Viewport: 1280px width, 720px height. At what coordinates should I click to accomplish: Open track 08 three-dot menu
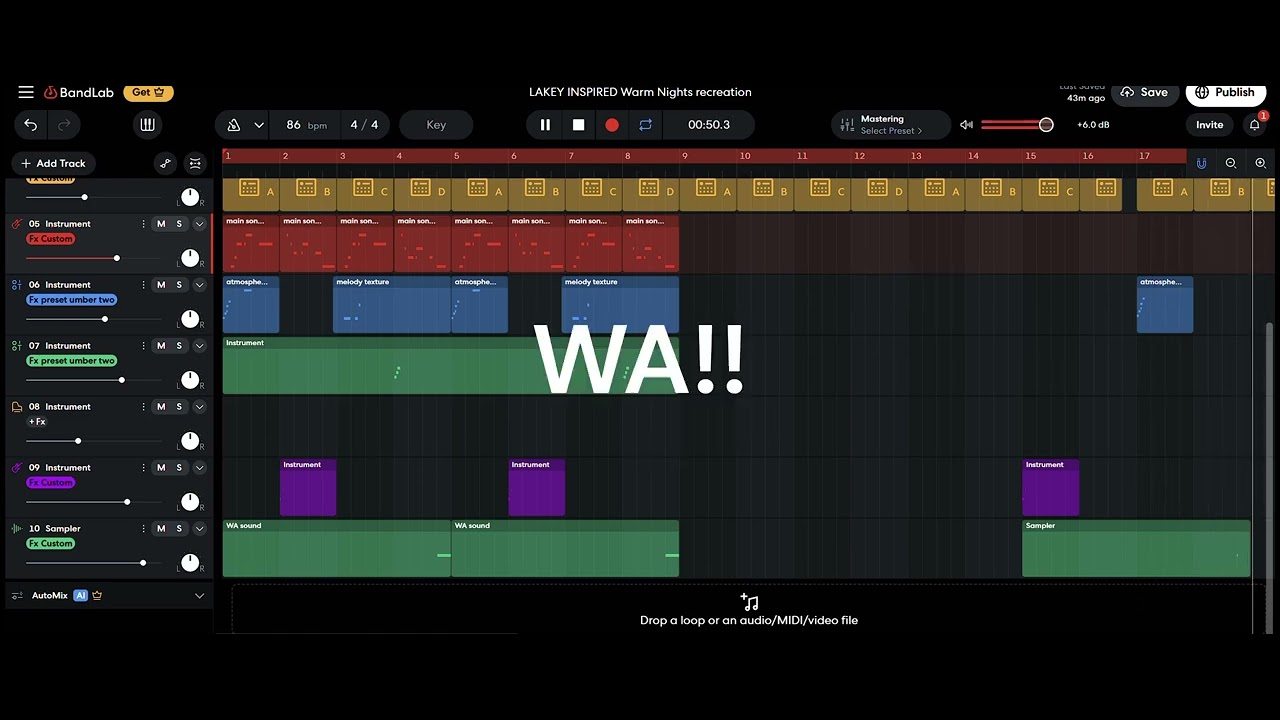click(143, 407)
